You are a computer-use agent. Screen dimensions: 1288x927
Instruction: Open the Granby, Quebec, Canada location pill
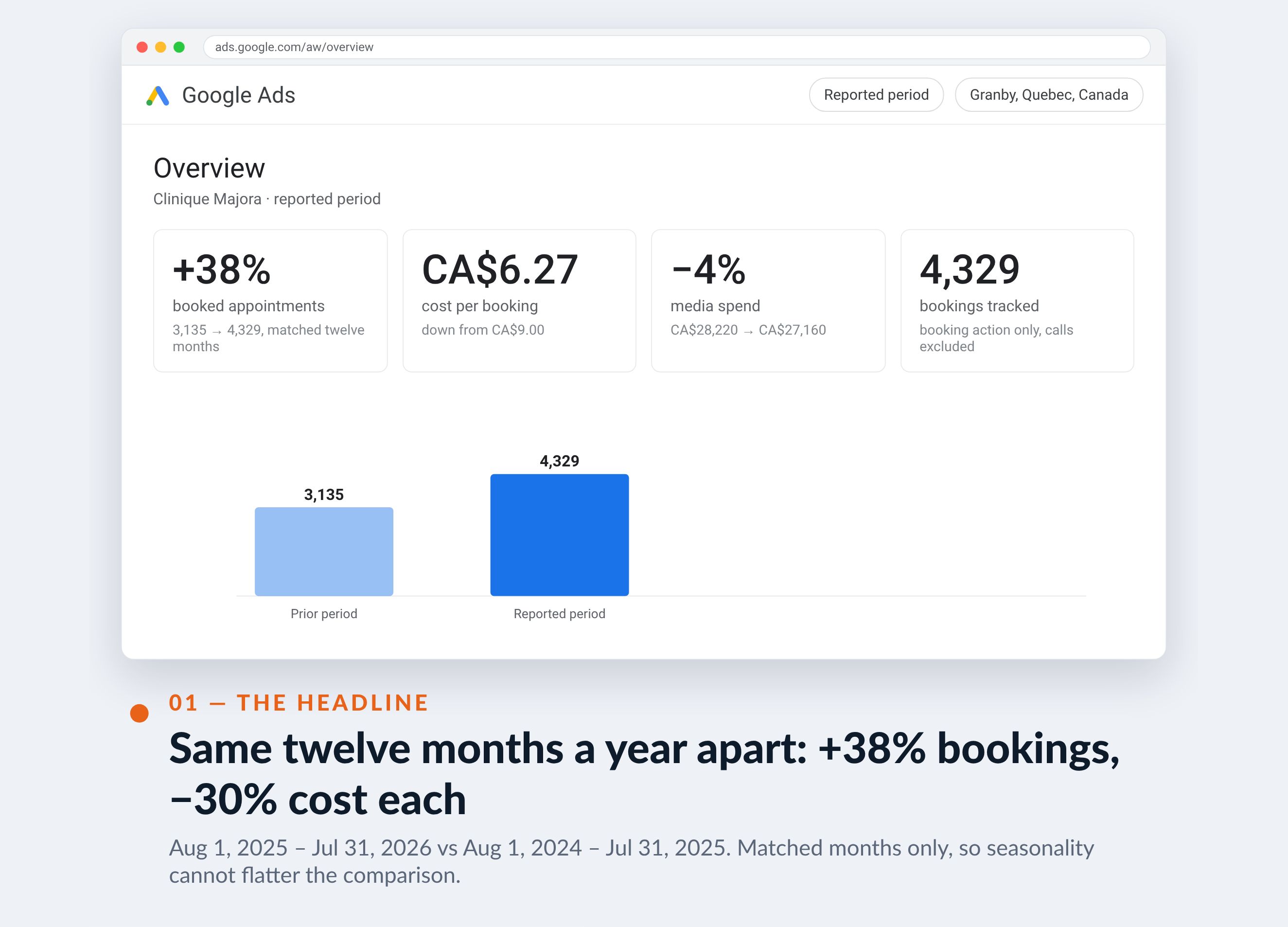[x=1048, y=95]
